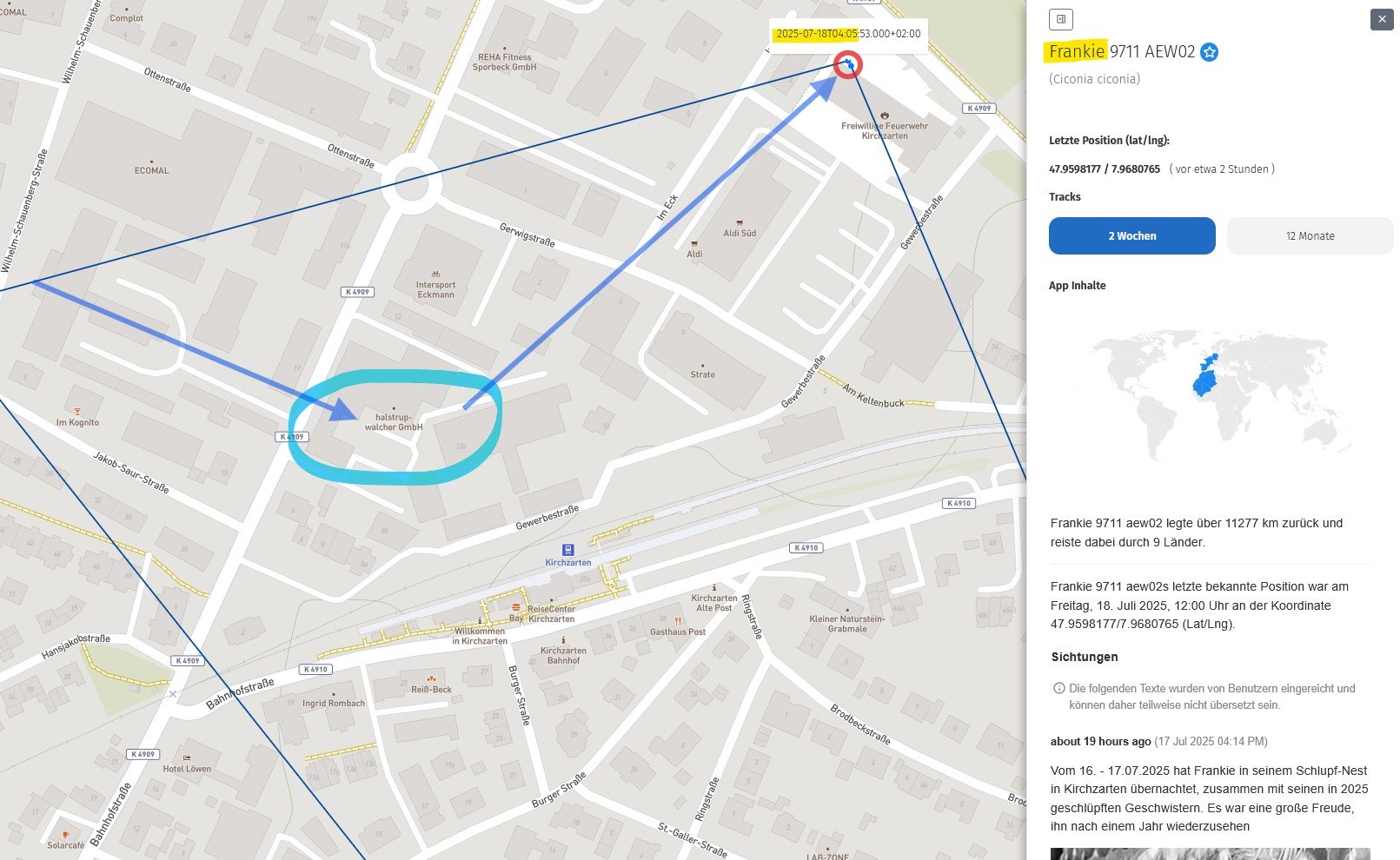Click the Gasthaus Post restaurant icon
This screenshot has width=1400, height=860.
pyautogui.click(x=678, y=620)
